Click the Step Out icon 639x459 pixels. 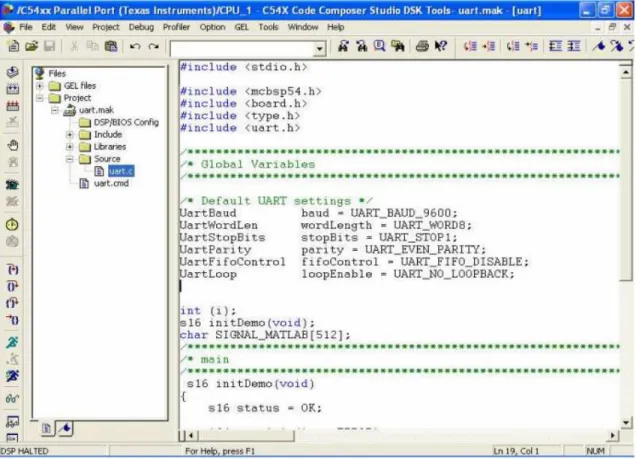(x=13, y=303)
